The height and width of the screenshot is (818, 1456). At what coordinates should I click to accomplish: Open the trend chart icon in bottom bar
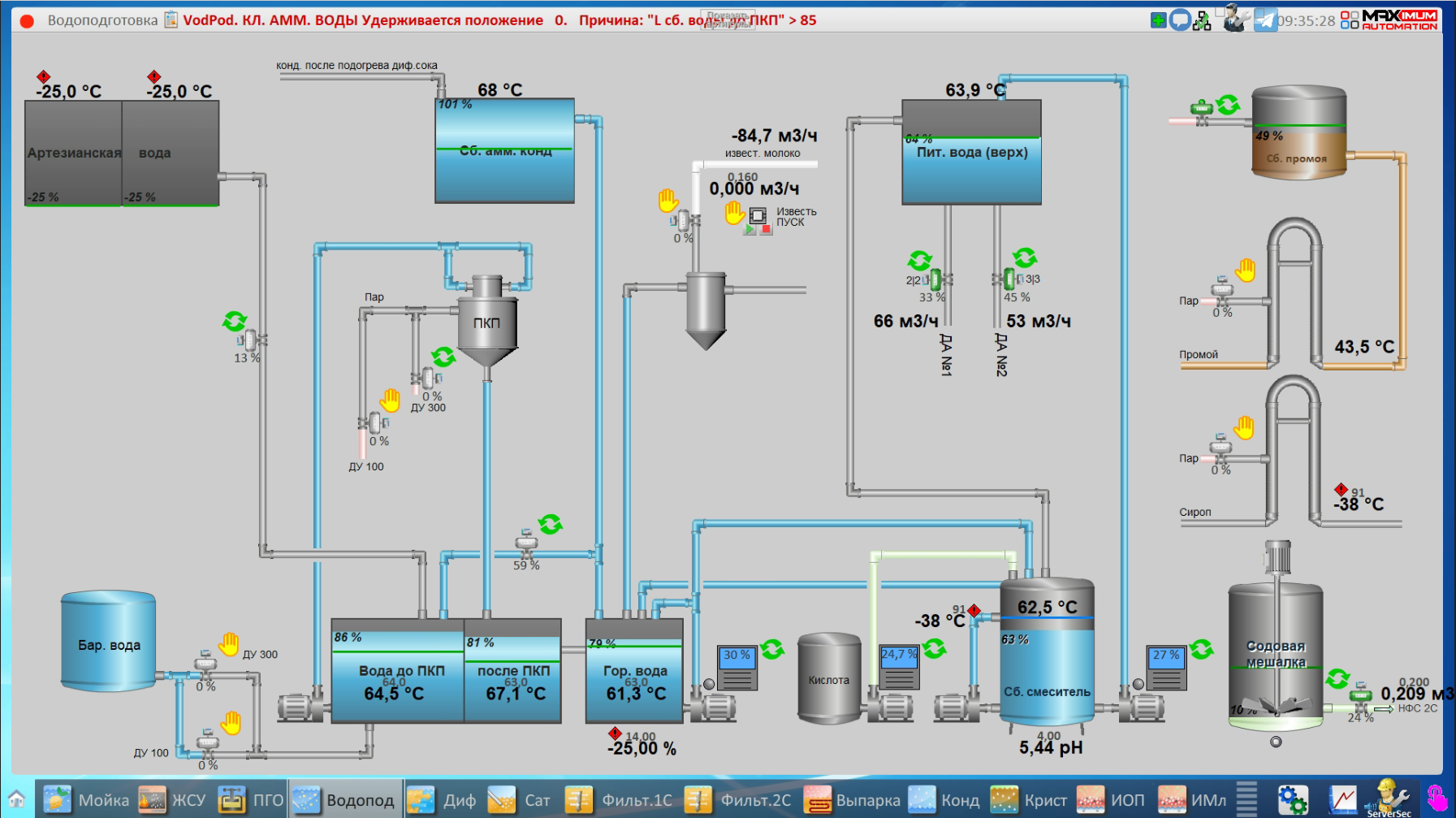[1342, 800]
